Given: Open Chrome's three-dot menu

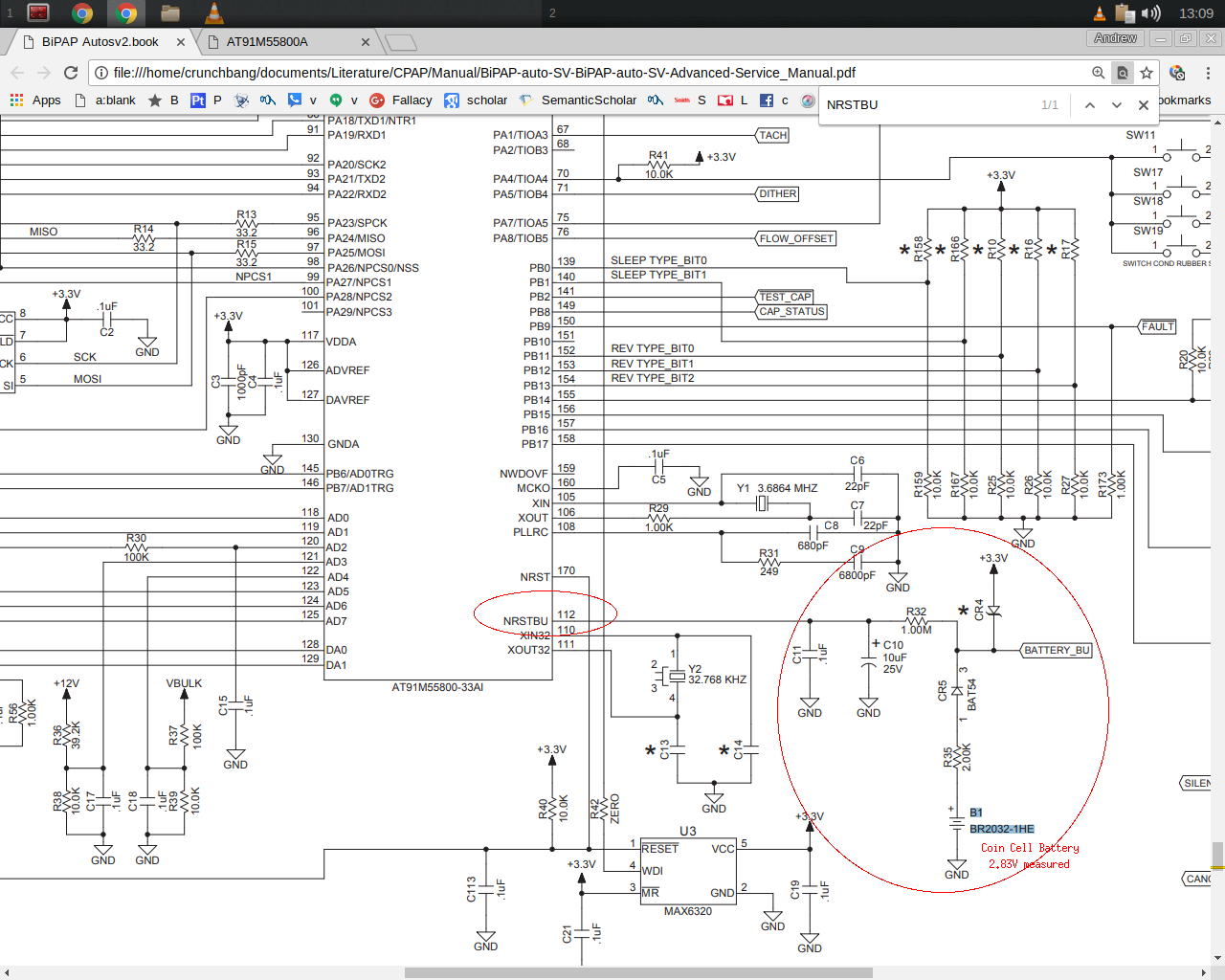Looking at the screenshot, I should pos(1208,73).
